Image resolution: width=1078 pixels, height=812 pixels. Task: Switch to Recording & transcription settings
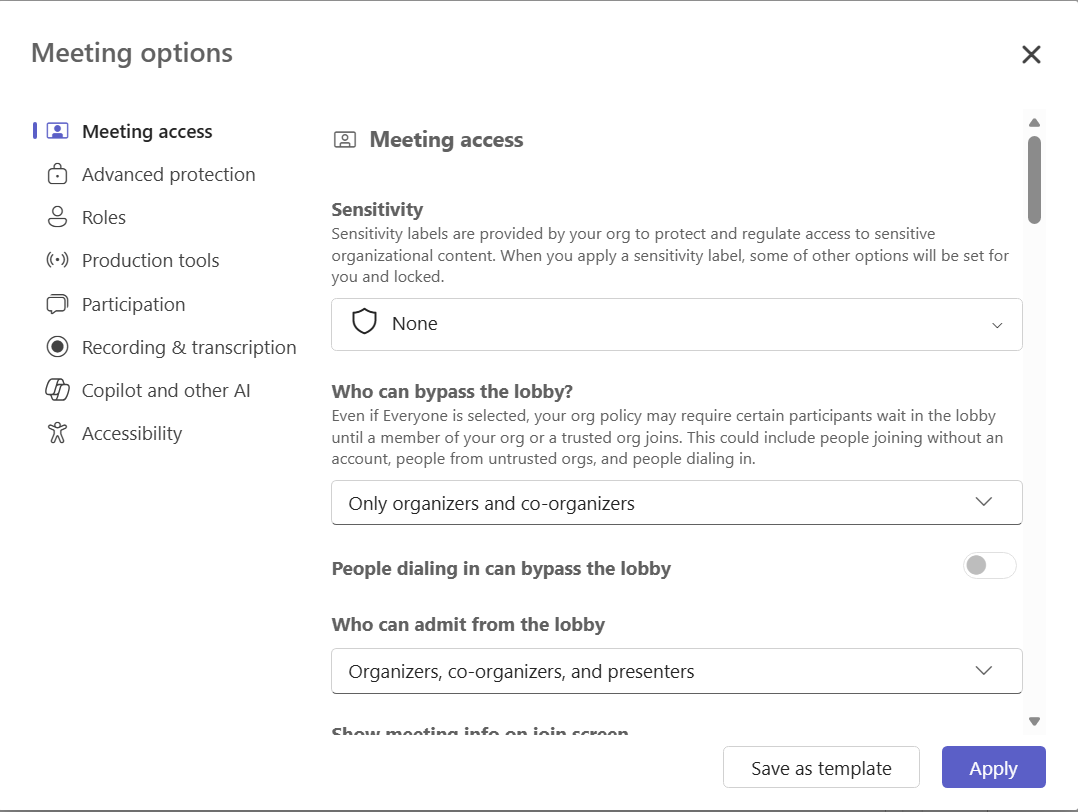pos(189,347)
